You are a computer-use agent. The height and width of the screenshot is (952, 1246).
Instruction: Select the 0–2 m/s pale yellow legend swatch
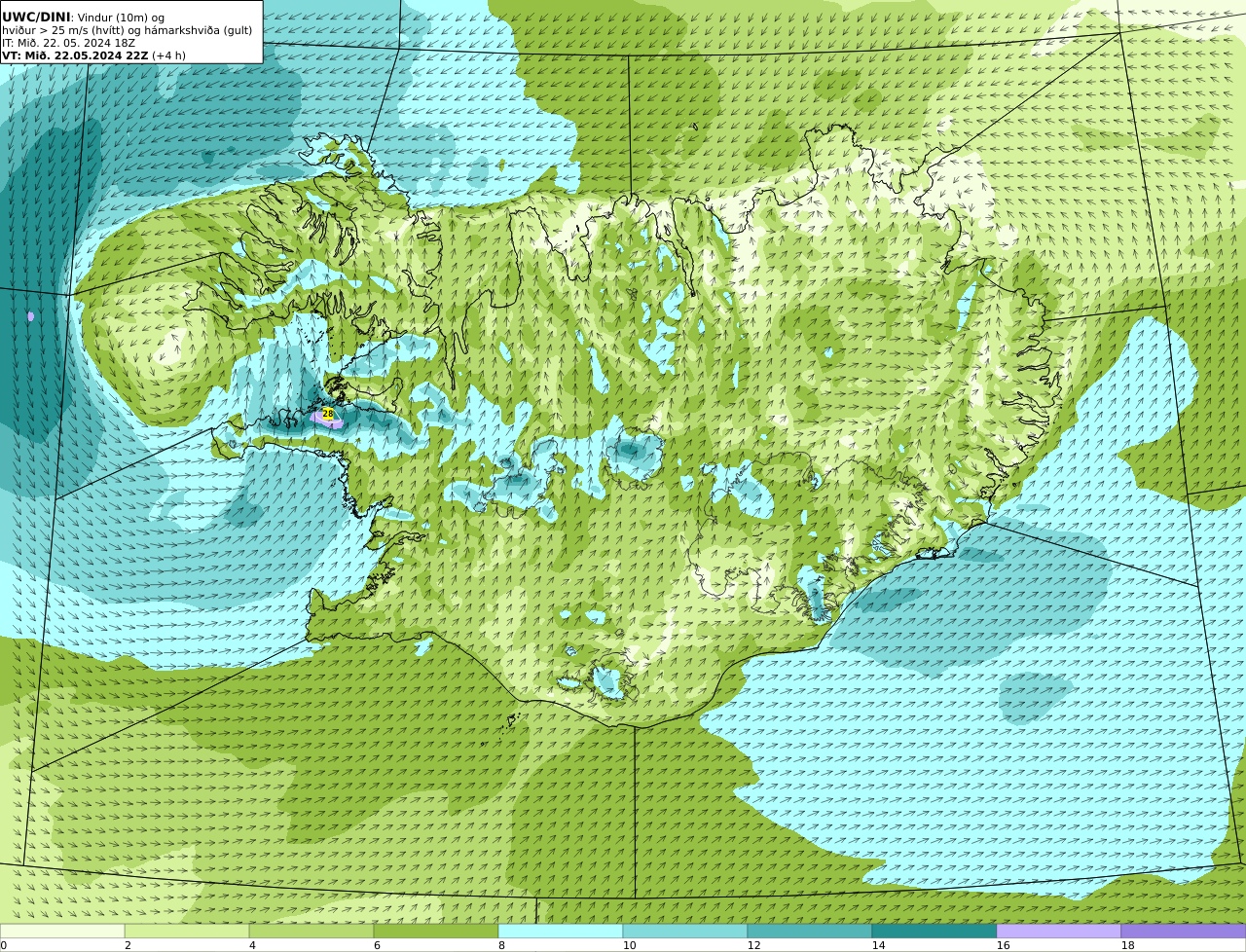[x=62, y=931]
